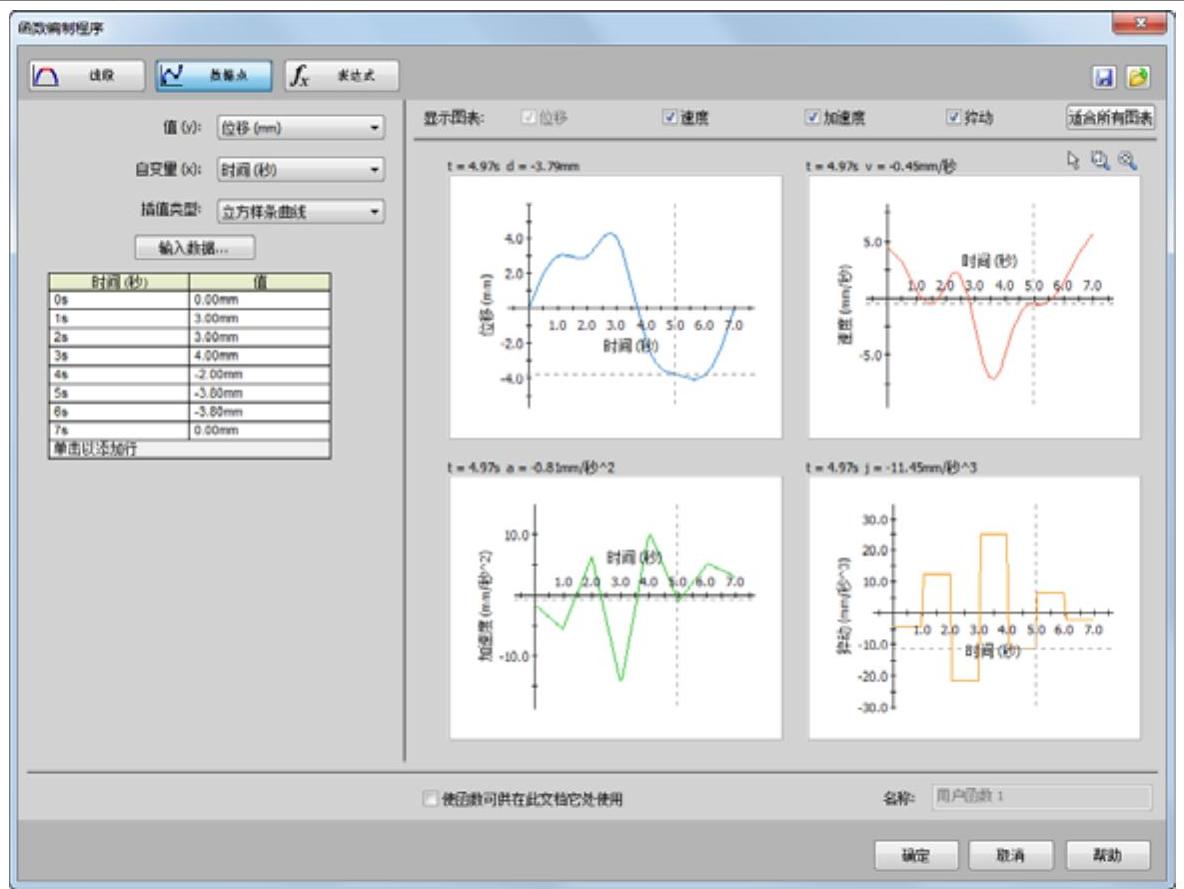Click 单击以添加行 to add a row
Image resolution: width=1184 pixels, height=889 pixels.
click(x=190, y=449)
